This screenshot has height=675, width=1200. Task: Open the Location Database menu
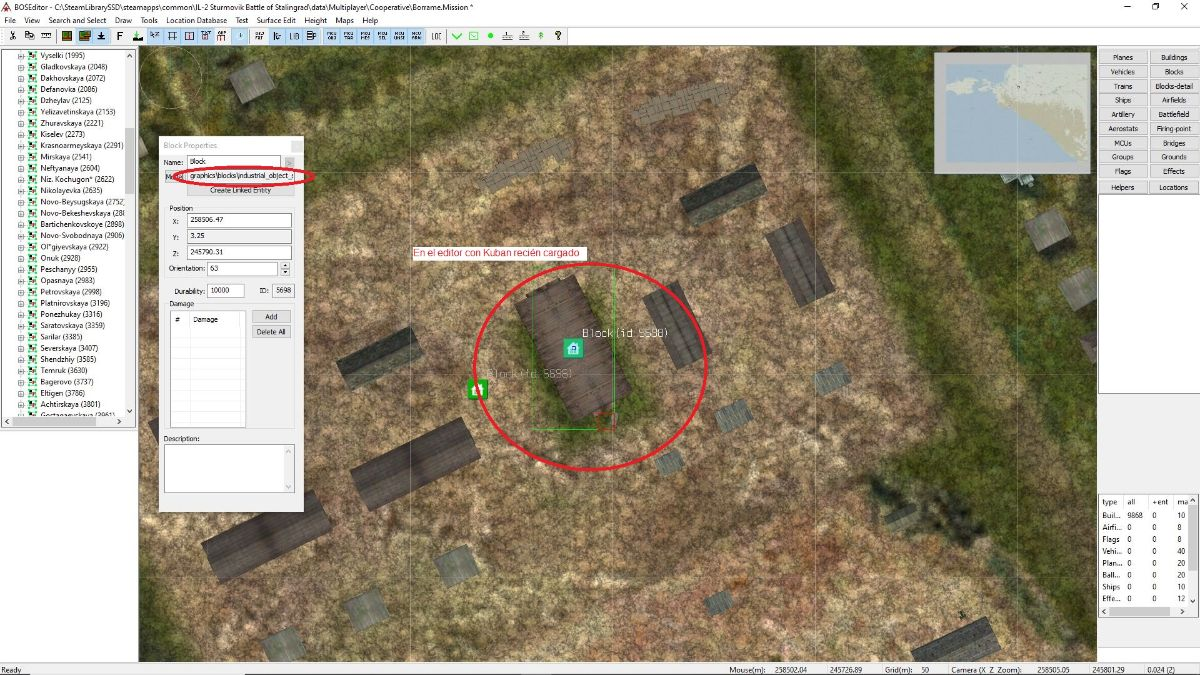click(197, 20)
